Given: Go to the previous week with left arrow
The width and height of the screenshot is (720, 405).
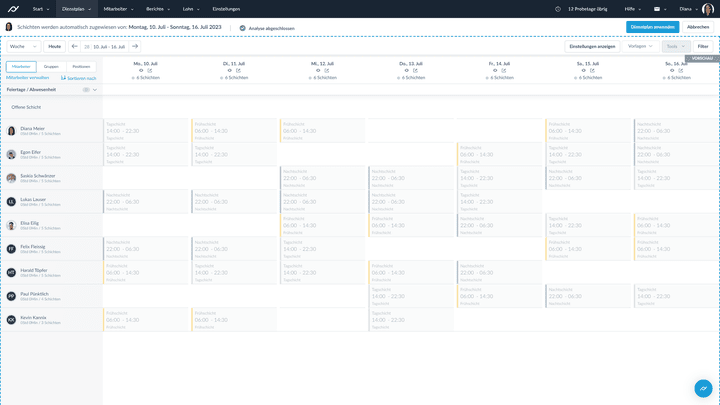Looking at the screenshot, I should 74,46.
